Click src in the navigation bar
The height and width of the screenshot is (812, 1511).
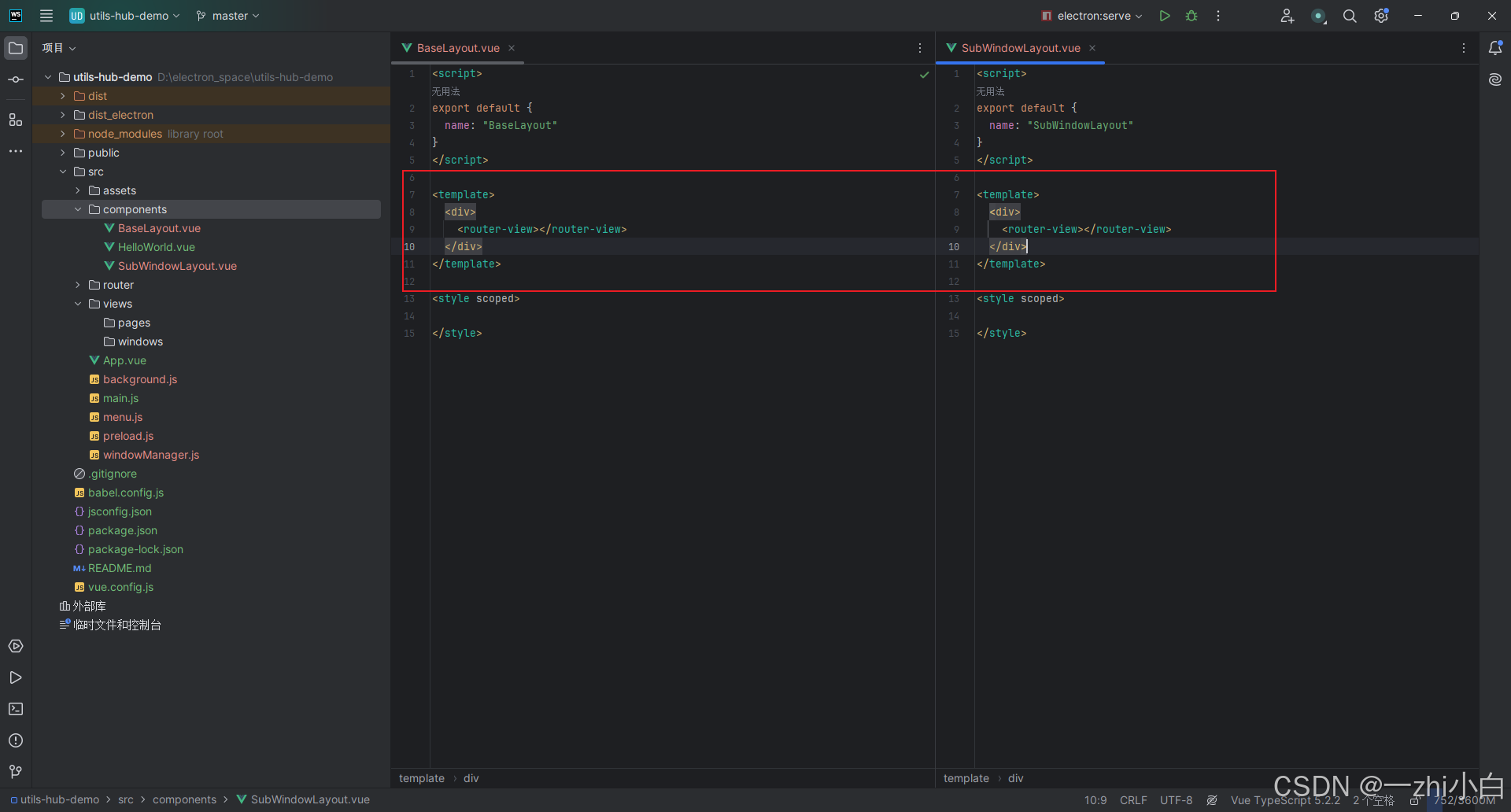pos(126,799)
